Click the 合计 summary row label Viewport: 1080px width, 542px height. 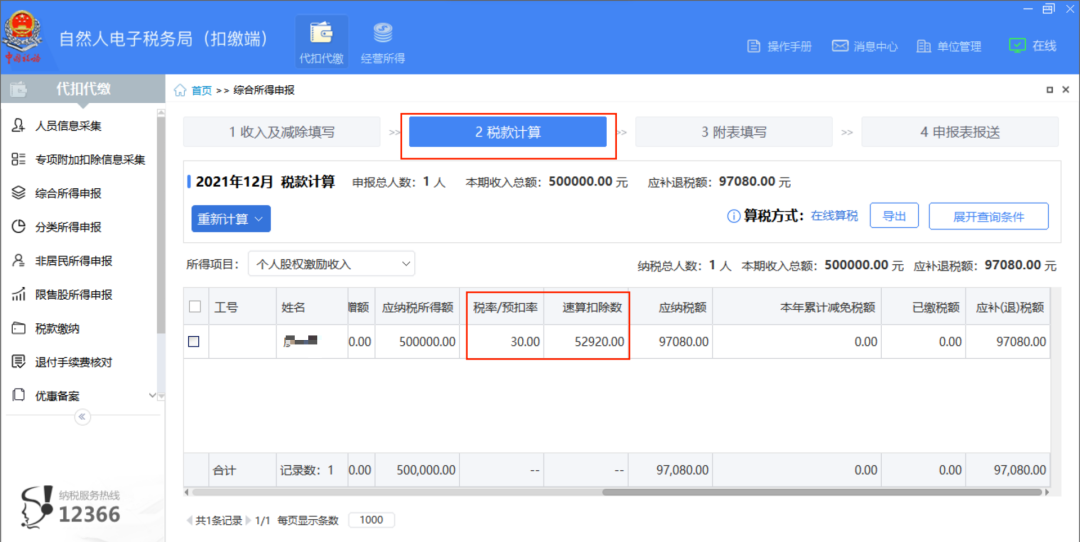click(x=225, y=470)
